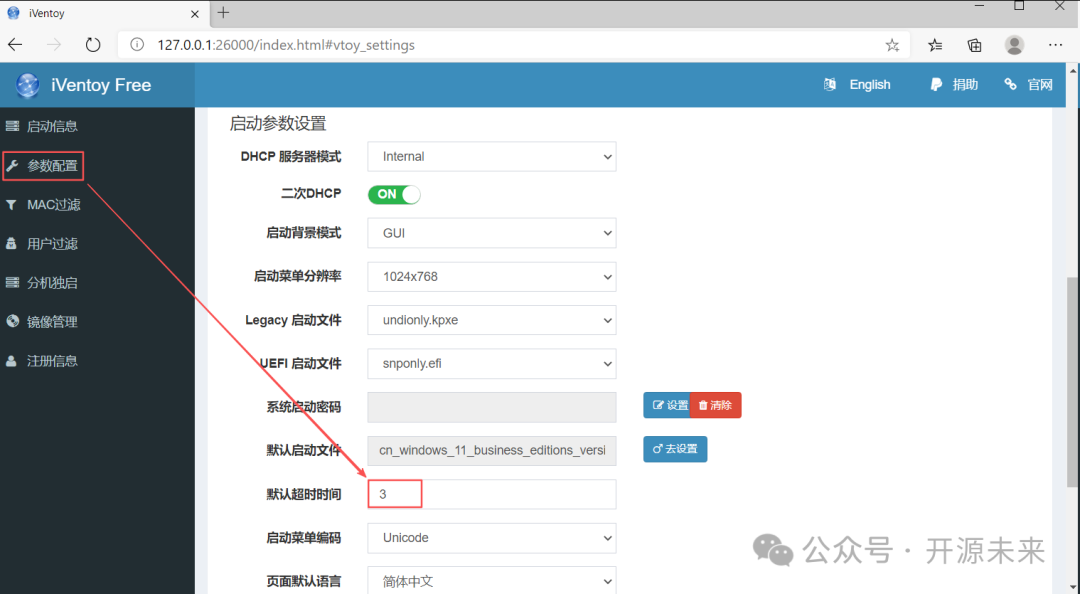Expand the 启动背景模式 GUI dropdown

tap(492, 233)
